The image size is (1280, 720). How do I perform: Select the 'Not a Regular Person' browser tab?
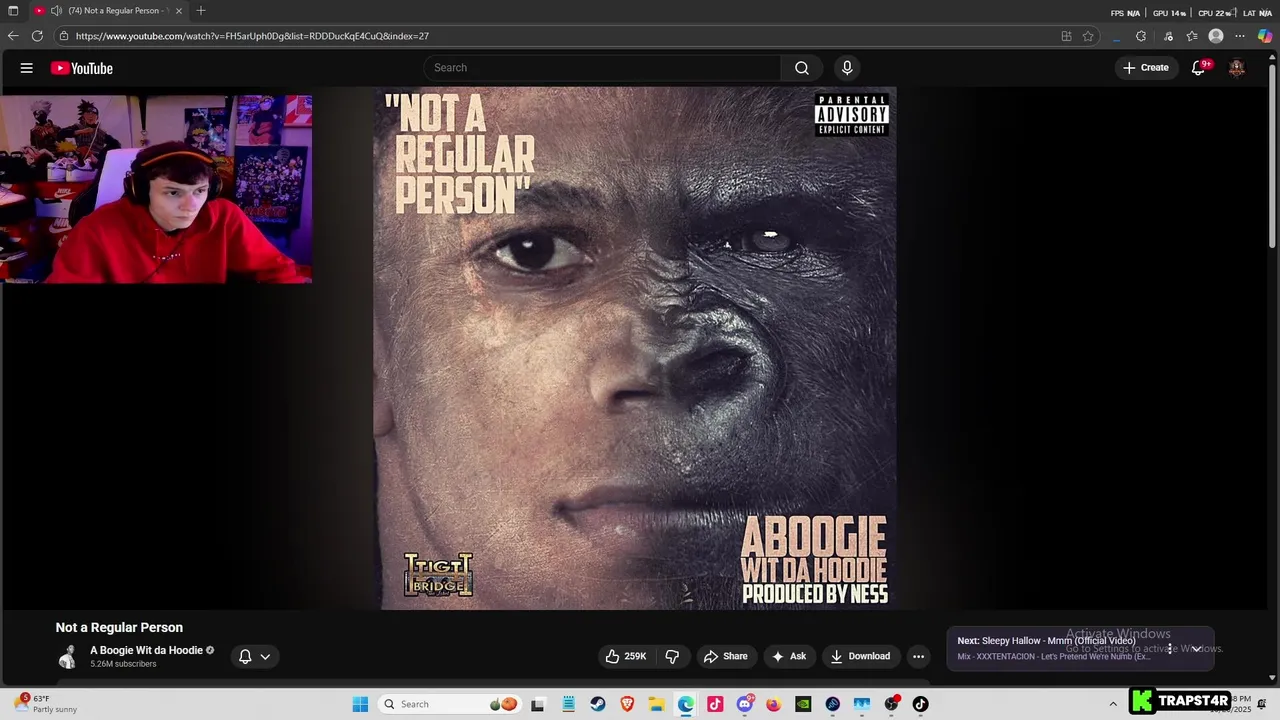(x=108, y=11)
